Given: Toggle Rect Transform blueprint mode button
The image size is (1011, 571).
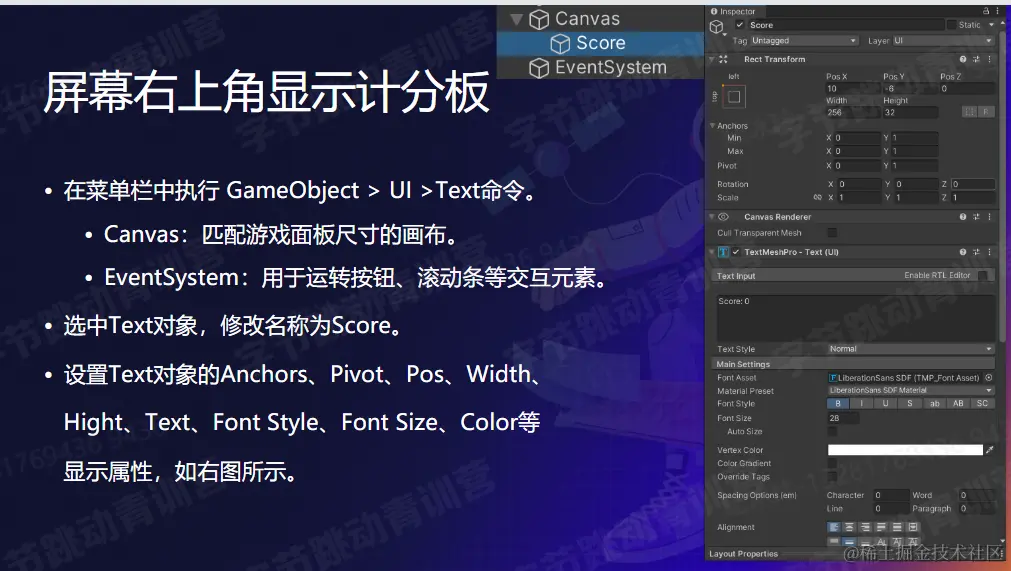Looking at the screenshot, I should 969,112.
